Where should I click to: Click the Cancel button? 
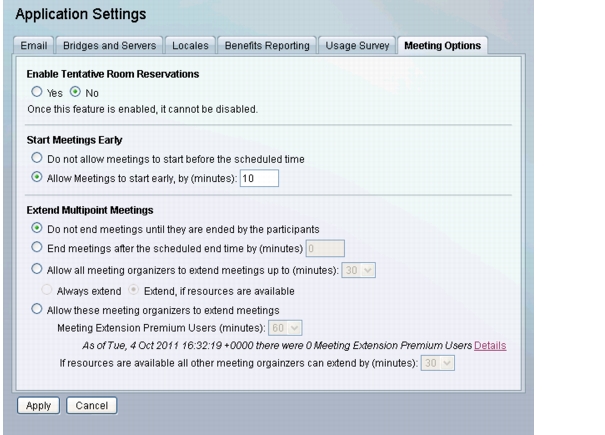[x=91, y=406]
